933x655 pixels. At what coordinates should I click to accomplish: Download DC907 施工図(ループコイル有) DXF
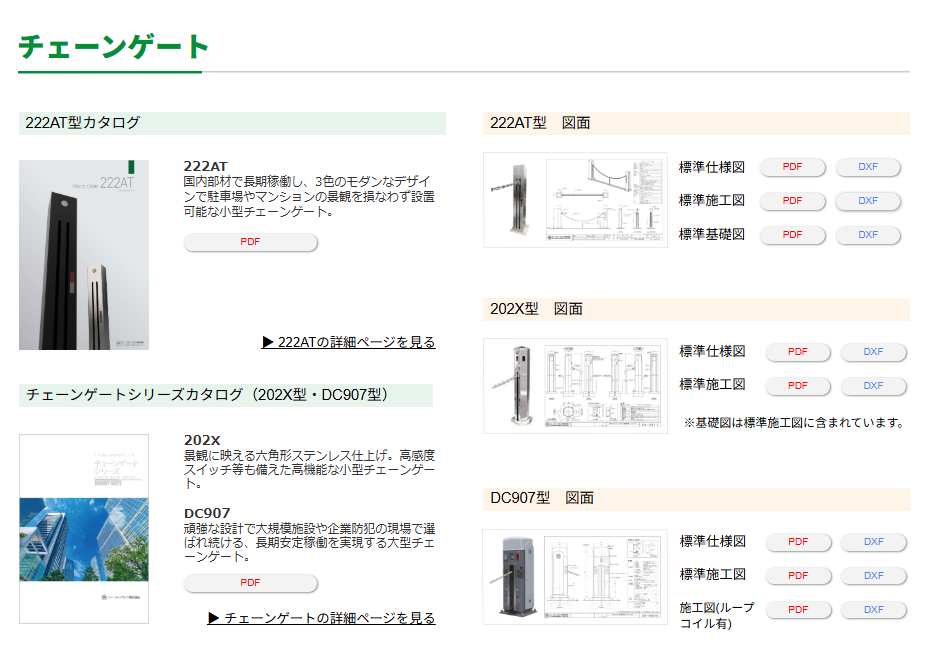873,610
